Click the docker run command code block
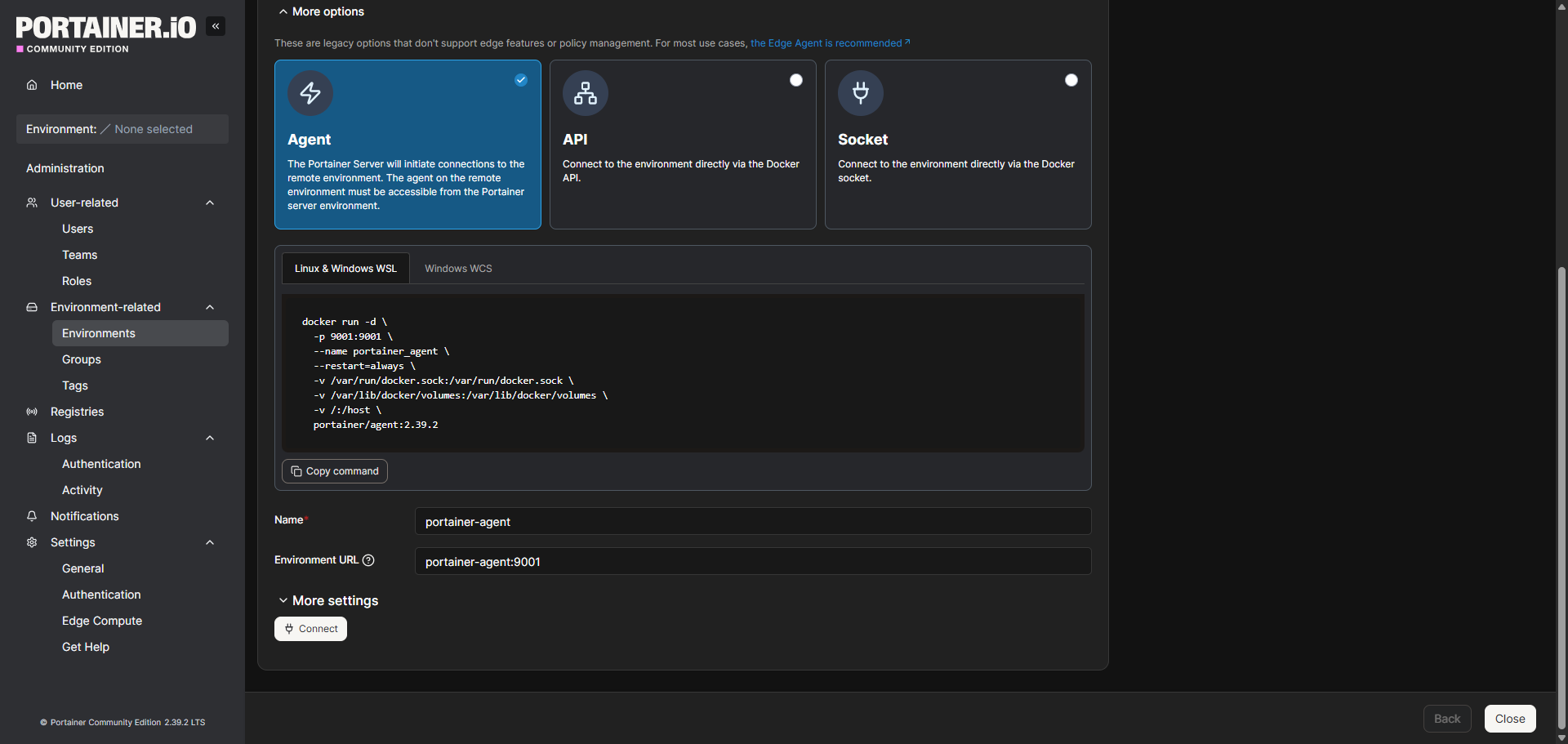 (683, 373)
